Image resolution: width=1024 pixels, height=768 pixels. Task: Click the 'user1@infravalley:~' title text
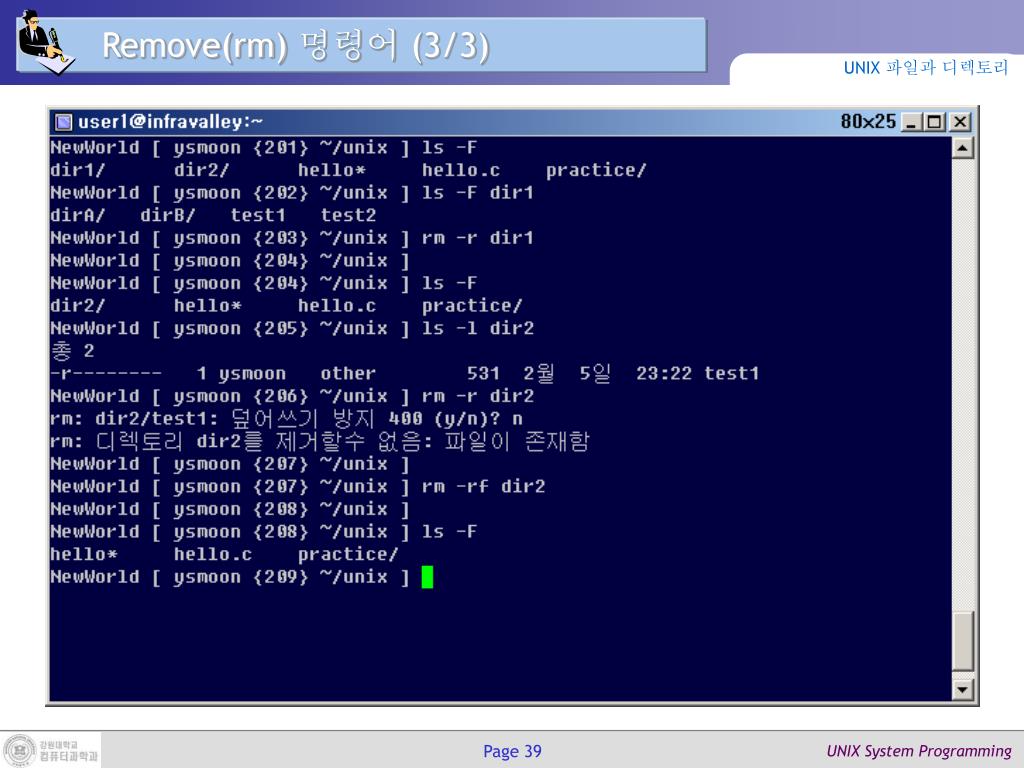tap(170, 122)
